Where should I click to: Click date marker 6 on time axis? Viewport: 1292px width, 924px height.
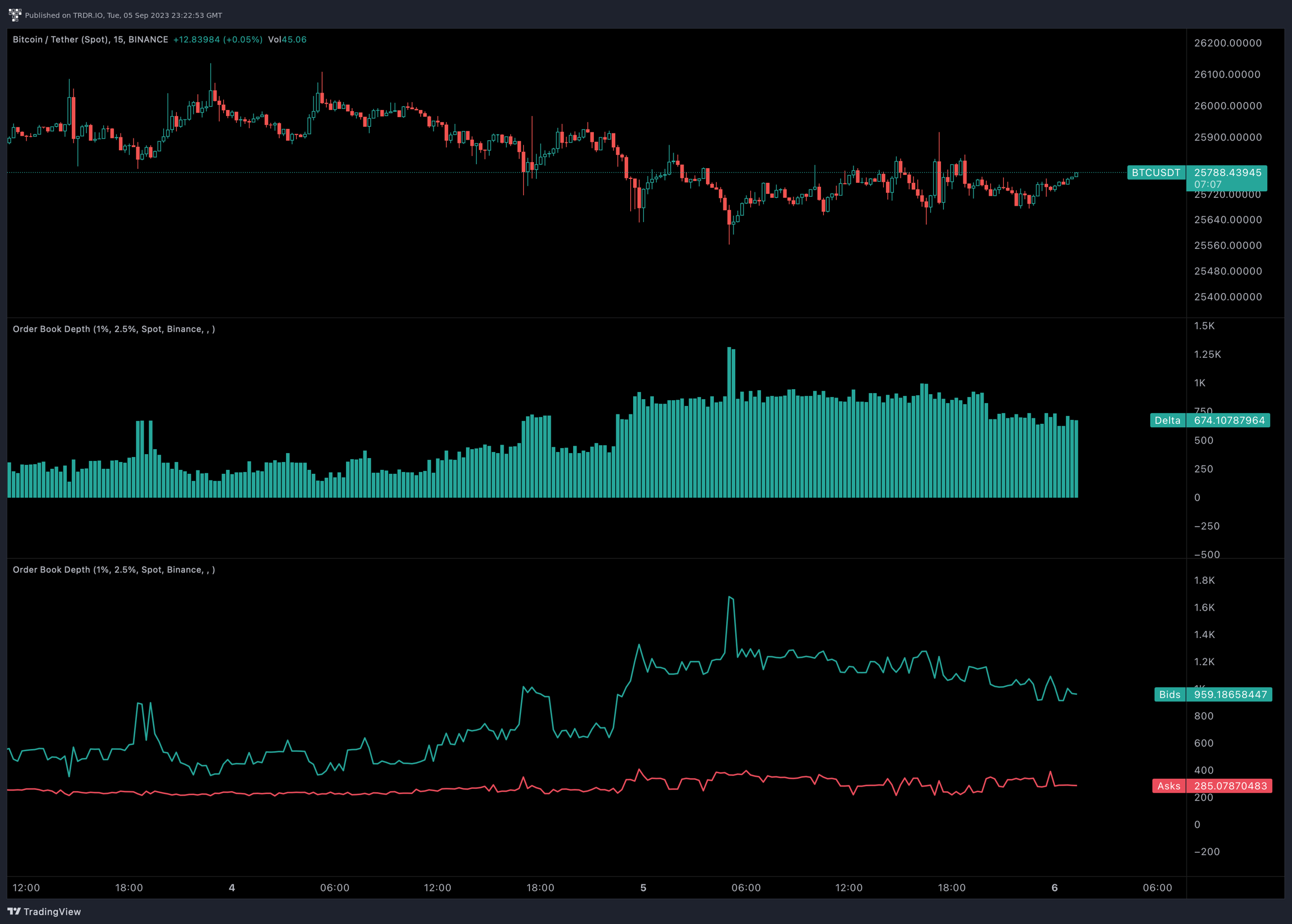[x=1054, y=888]
